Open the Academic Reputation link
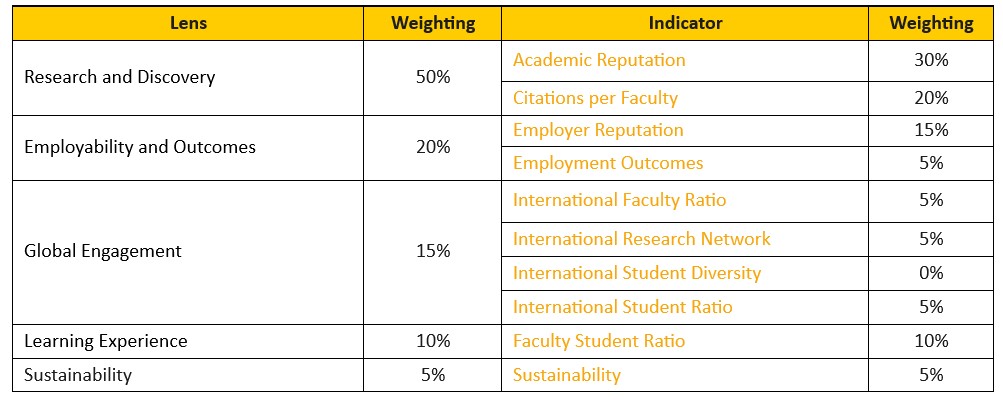 coord(599,60)
